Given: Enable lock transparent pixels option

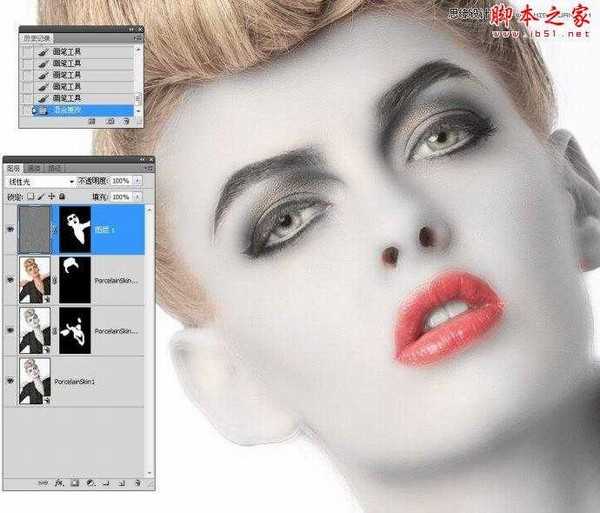Looking at the screenshot, I should click(x=33, y=196).
